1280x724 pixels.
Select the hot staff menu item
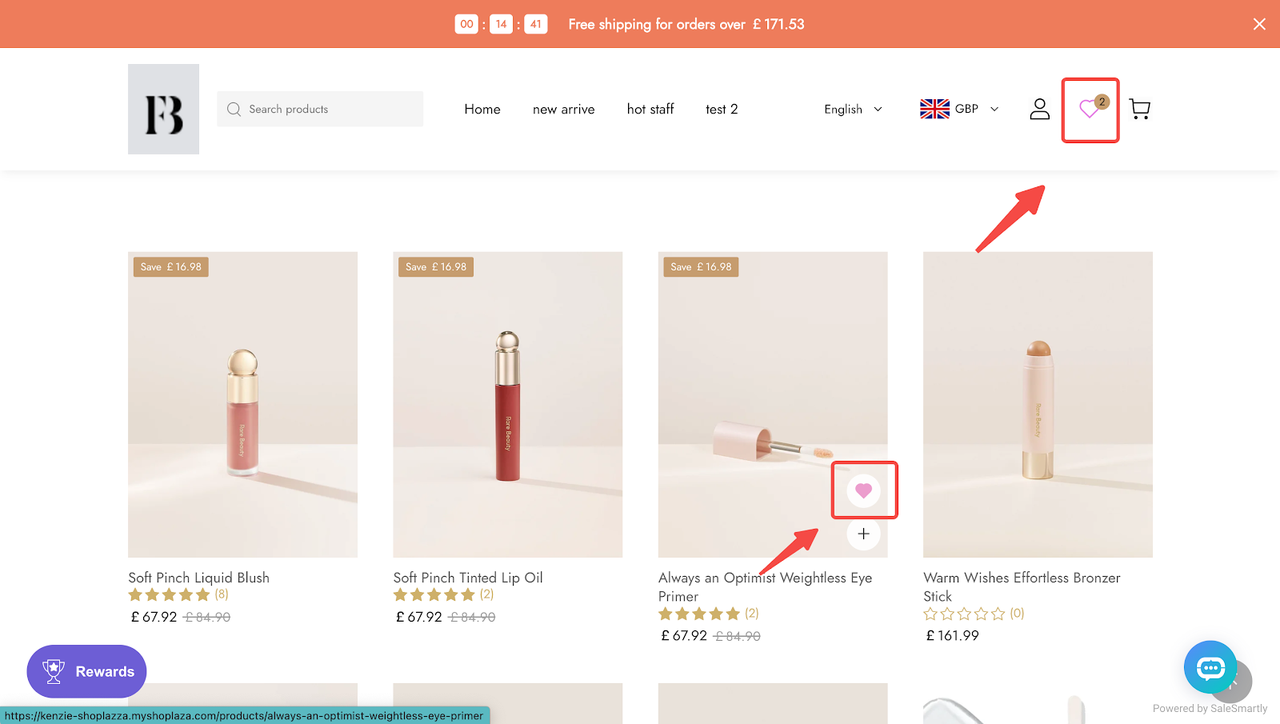[x=650, y=109]
